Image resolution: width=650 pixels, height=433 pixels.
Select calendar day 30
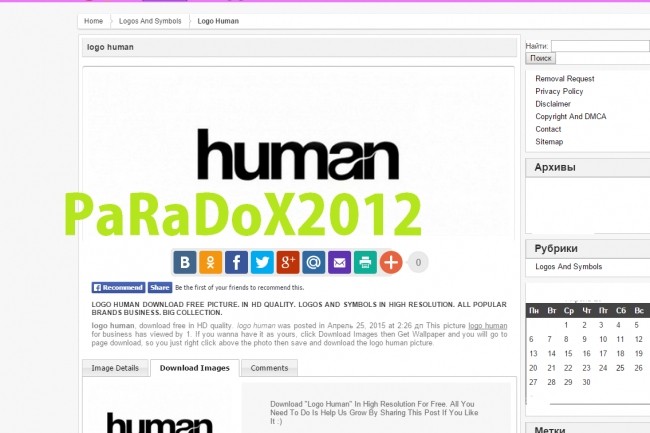coord(586,382)
